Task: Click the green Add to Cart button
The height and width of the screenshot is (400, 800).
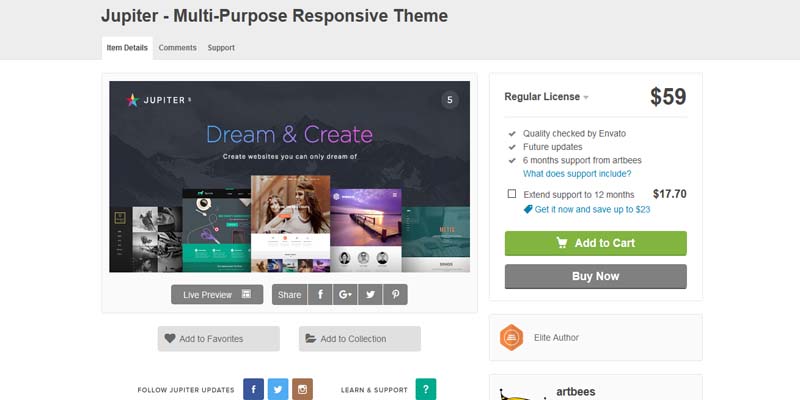Action: pyautogui.click(x=596, y=243)
